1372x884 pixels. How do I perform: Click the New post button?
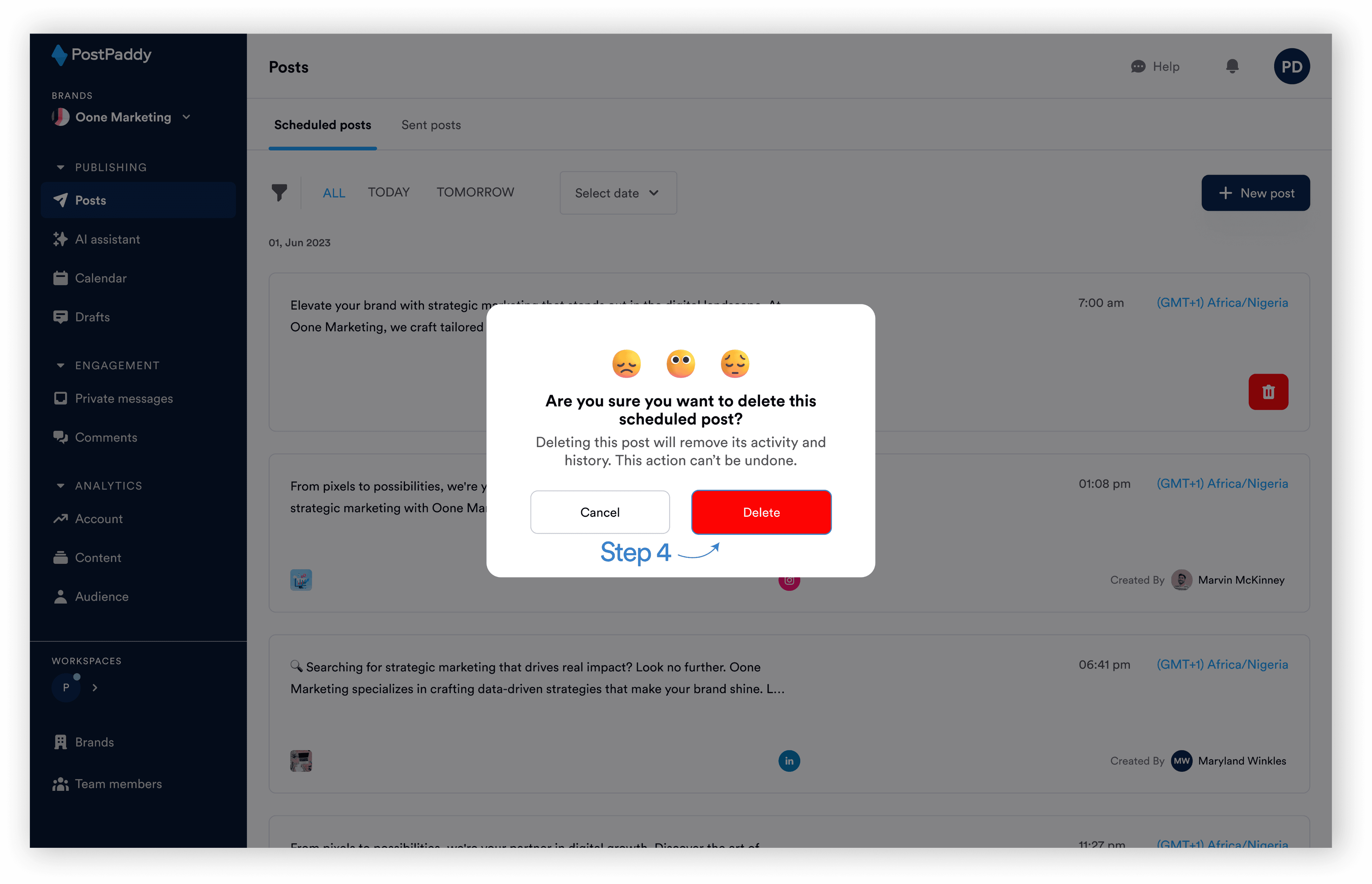[x=1255, y=193]
